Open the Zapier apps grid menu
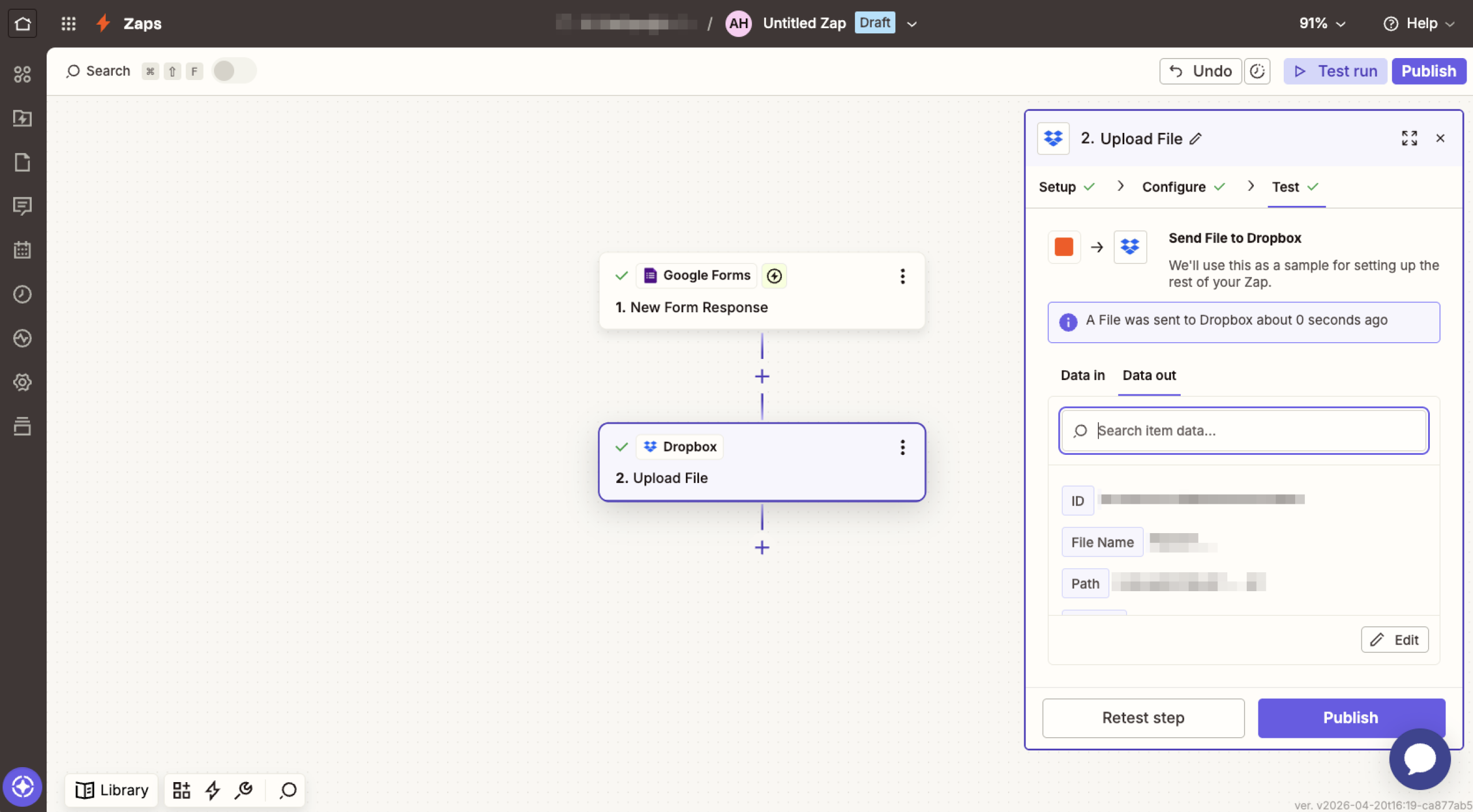 (x=68, y=23)
